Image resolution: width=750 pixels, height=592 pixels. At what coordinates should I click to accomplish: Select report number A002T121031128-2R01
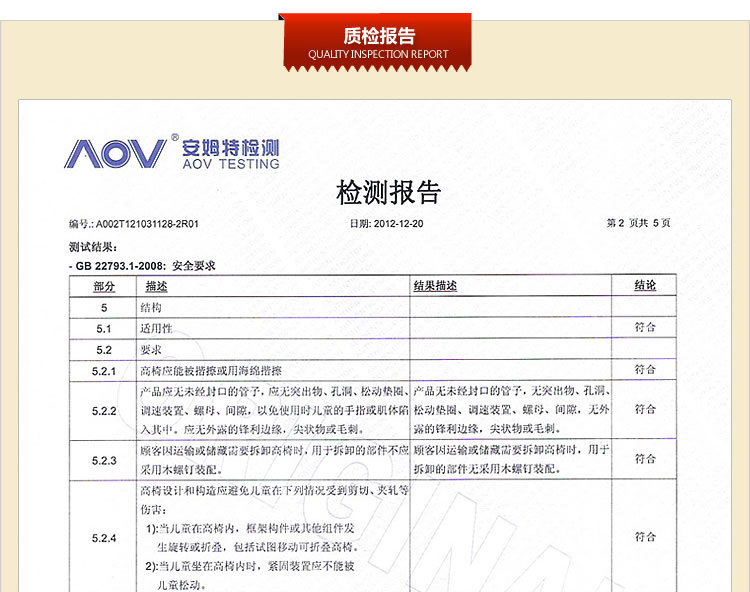(147, 224)
